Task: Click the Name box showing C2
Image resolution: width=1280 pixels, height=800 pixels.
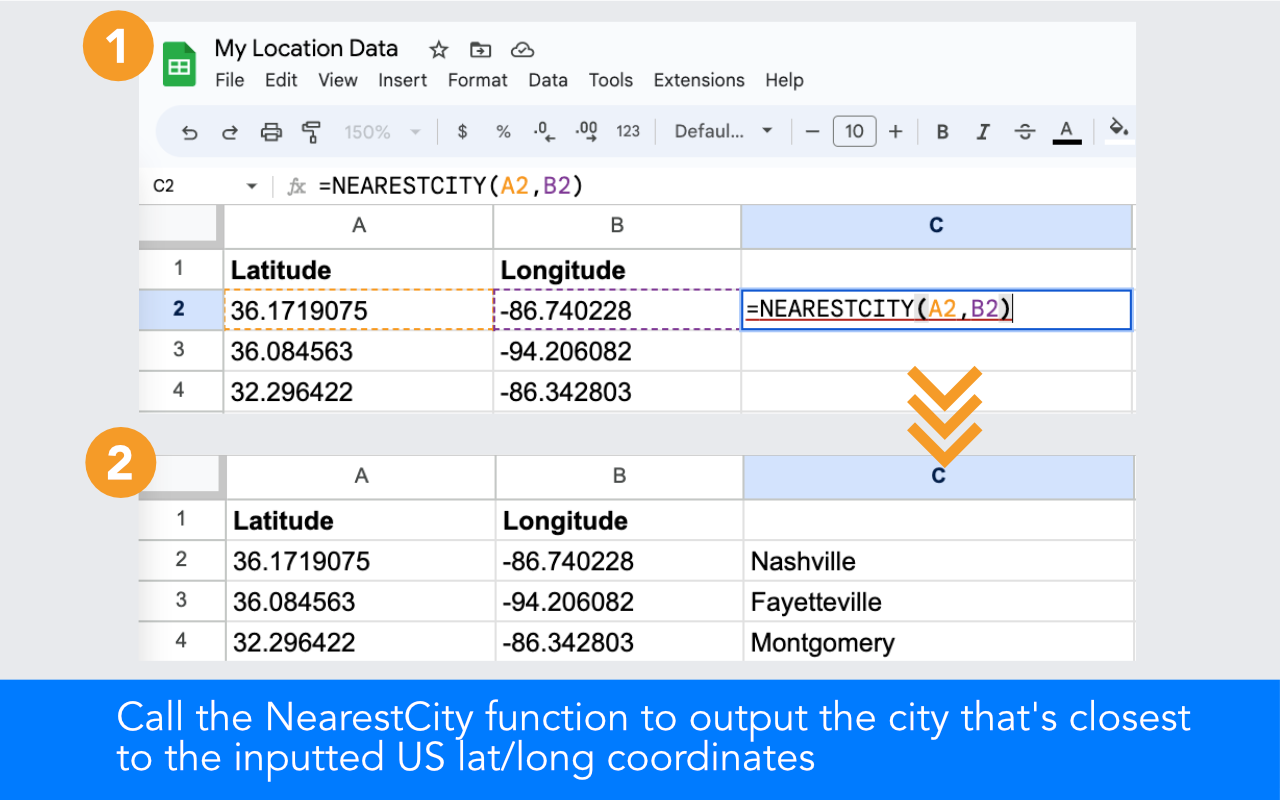Action: pos(164,186)
